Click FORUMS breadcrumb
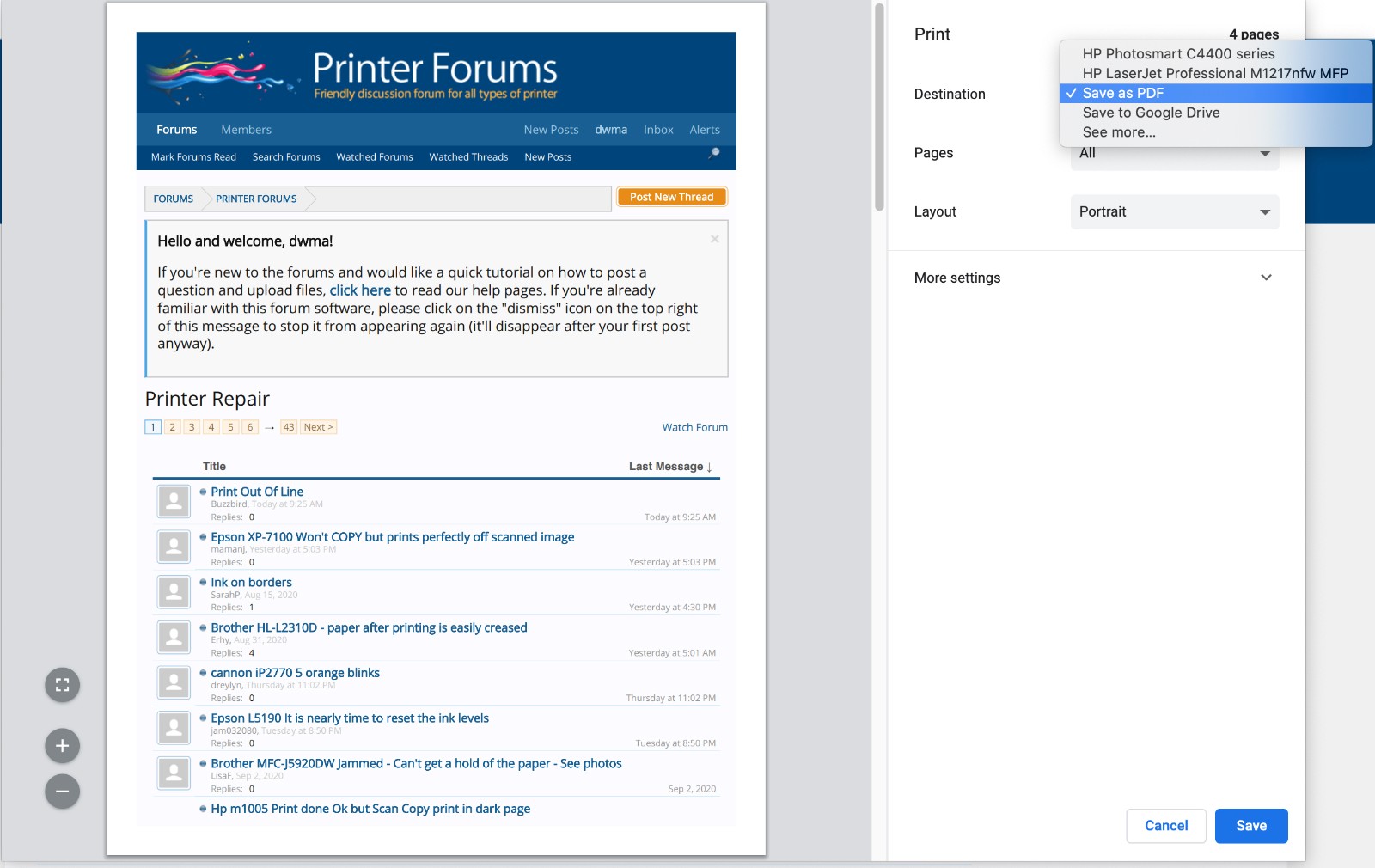The width and height of the screenshot is (1375, 868). 174,199
